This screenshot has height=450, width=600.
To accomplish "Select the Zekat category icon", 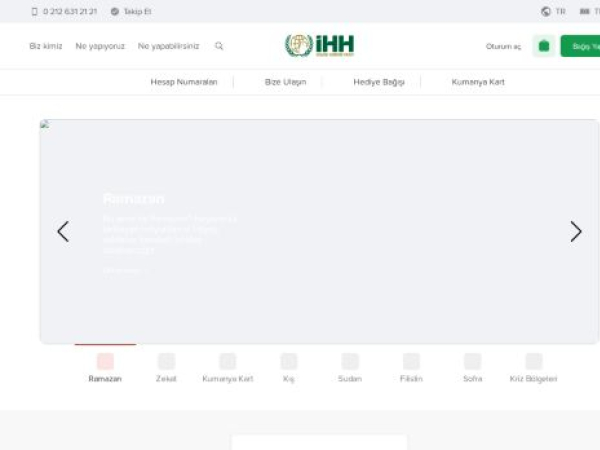I will (x=166, y=361).
